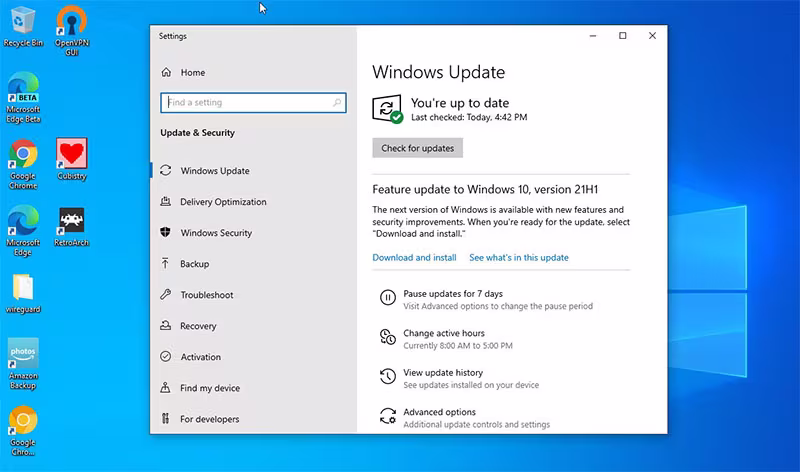Open Change active hours option
The width and height of the screenshot is (800, 472).
click(x=444, y=333)
